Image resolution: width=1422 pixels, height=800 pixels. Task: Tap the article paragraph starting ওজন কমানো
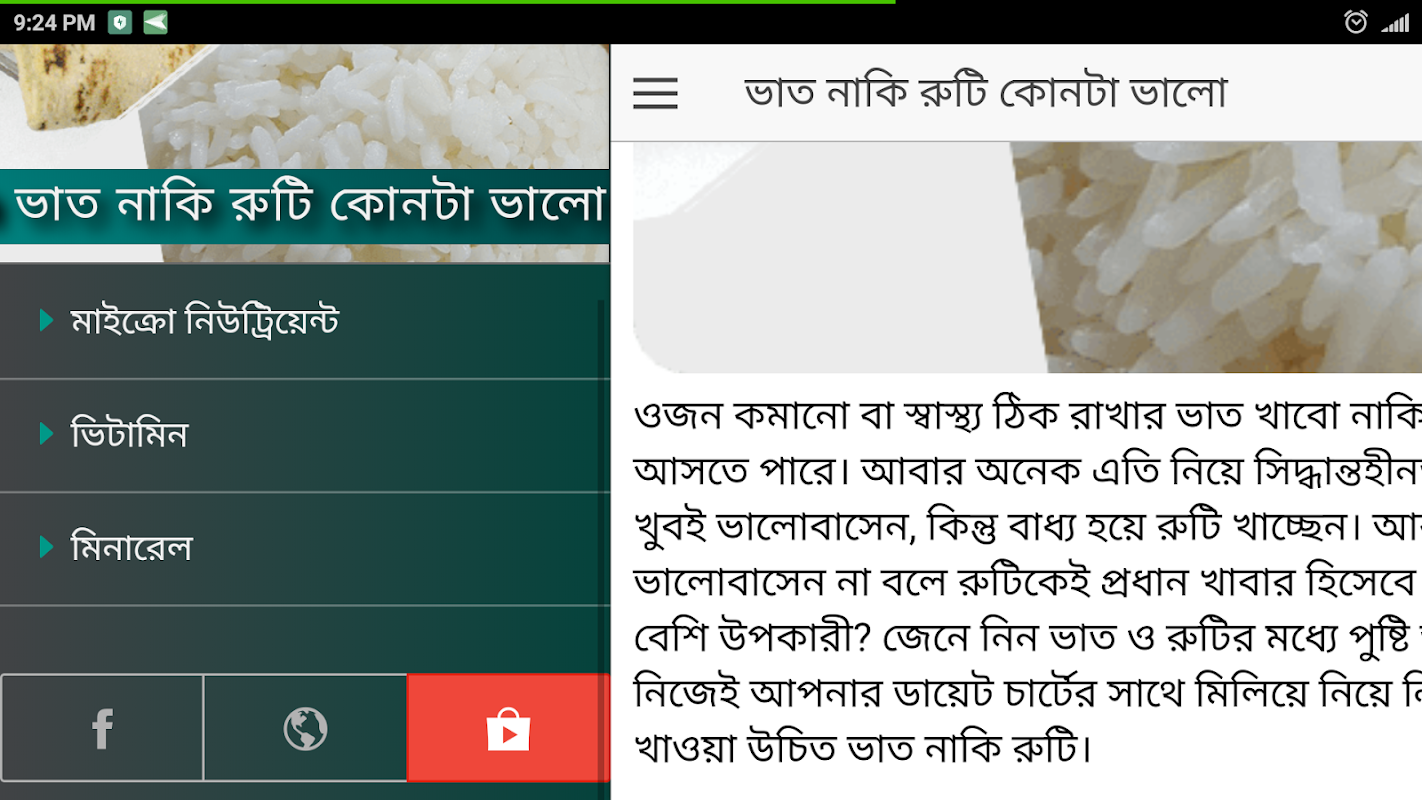click(1027, 580)
